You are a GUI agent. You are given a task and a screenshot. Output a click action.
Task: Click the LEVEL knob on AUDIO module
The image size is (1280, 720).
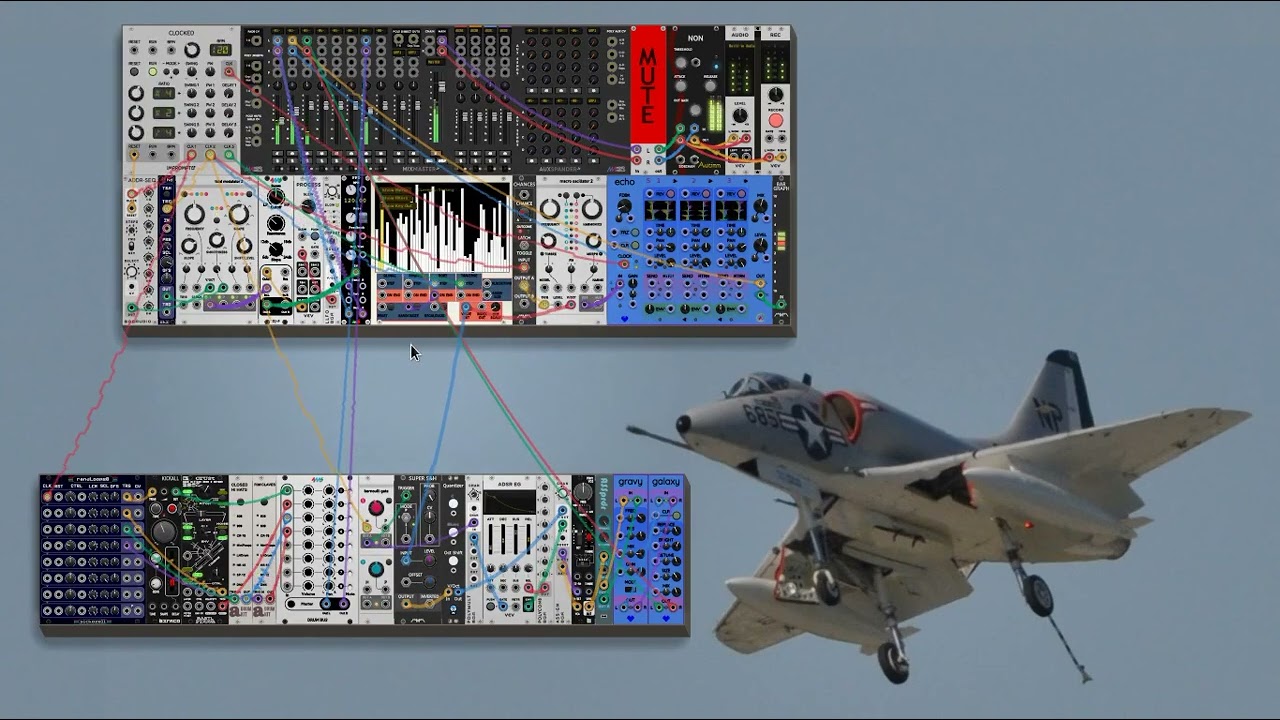[x=740, y=115]
